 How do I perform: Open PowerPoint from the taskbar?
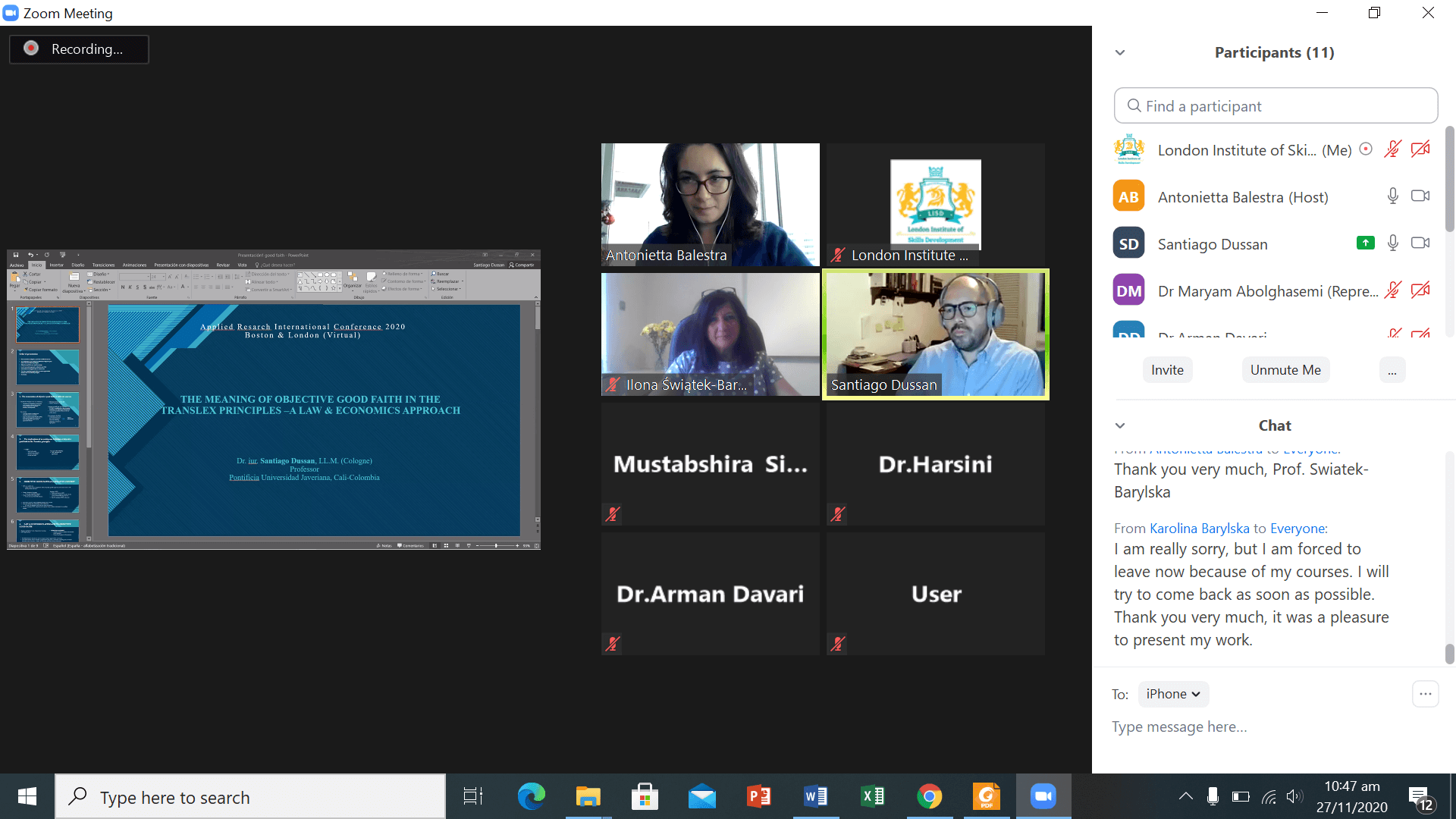click(758, 796)
